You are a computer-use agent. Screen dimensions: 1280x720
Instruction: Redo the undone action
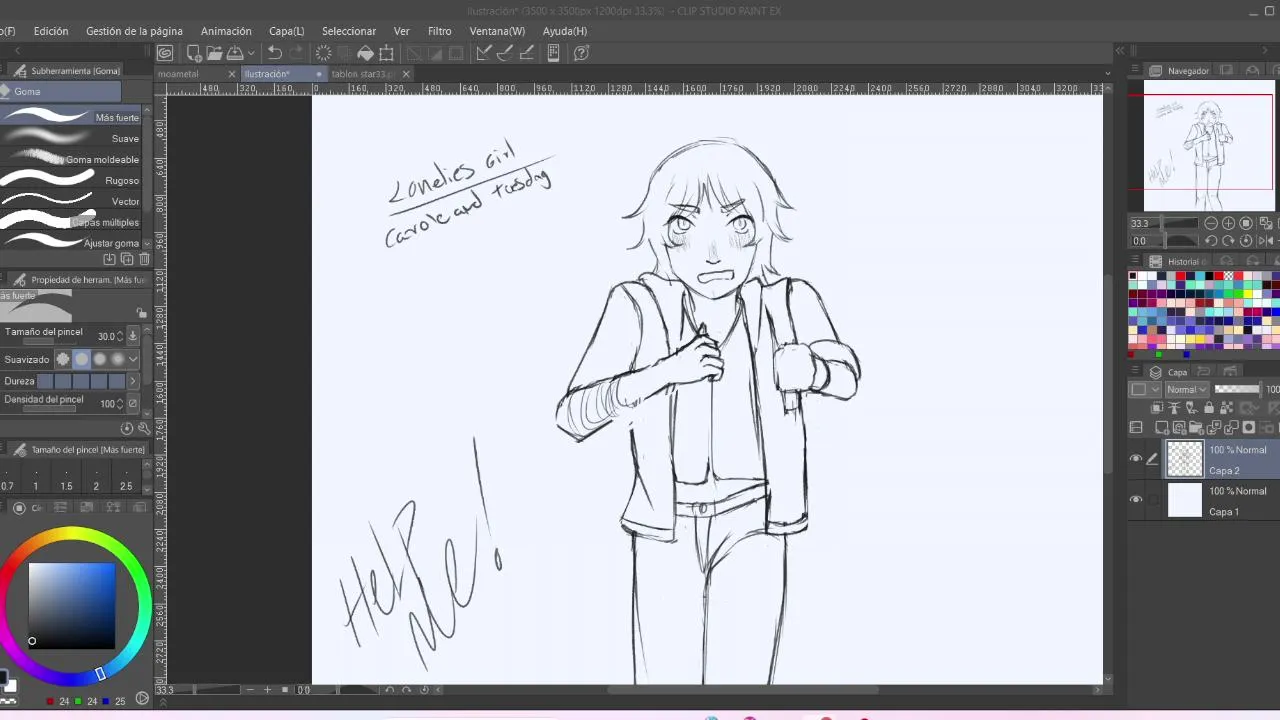tap(297, 53)
